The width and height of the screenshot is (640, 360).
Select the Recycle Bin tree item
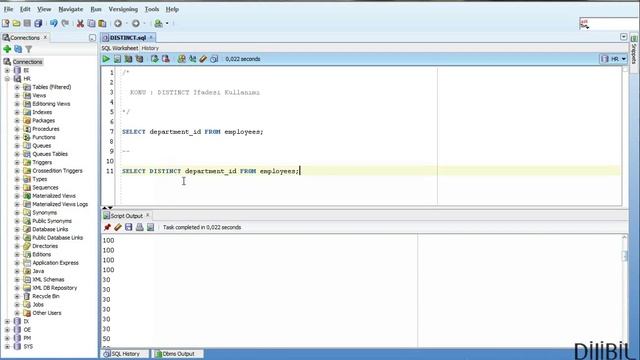tap(46, 296)
